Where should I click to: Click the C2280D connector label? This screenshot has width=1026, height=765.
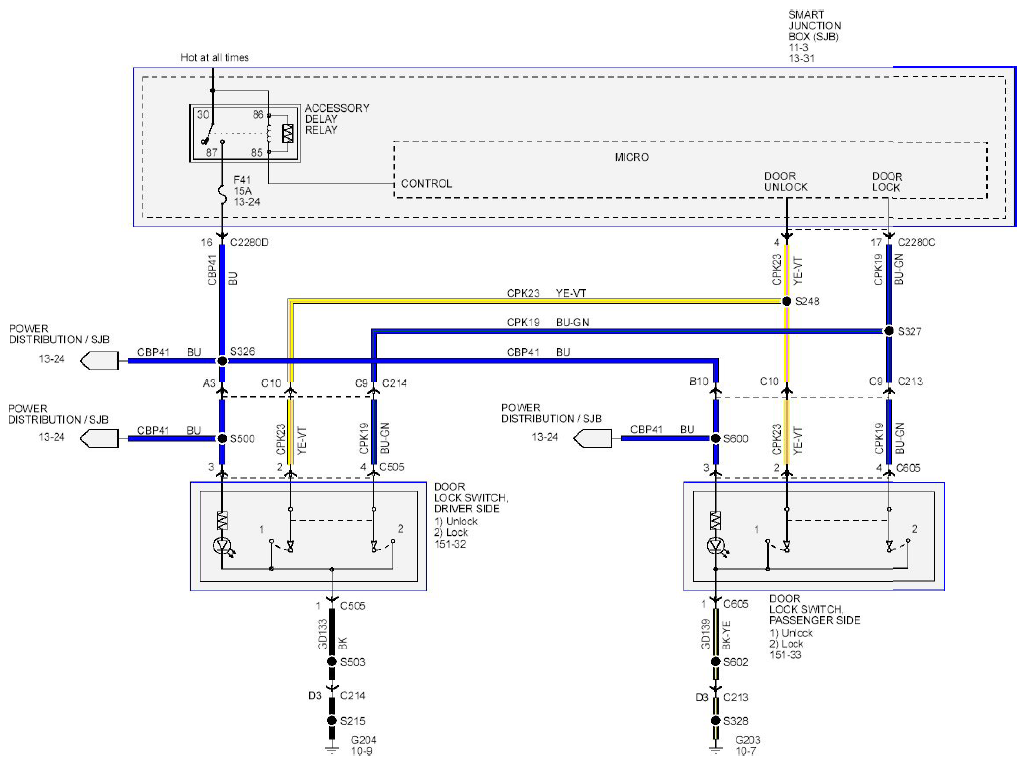pos(249,242)
